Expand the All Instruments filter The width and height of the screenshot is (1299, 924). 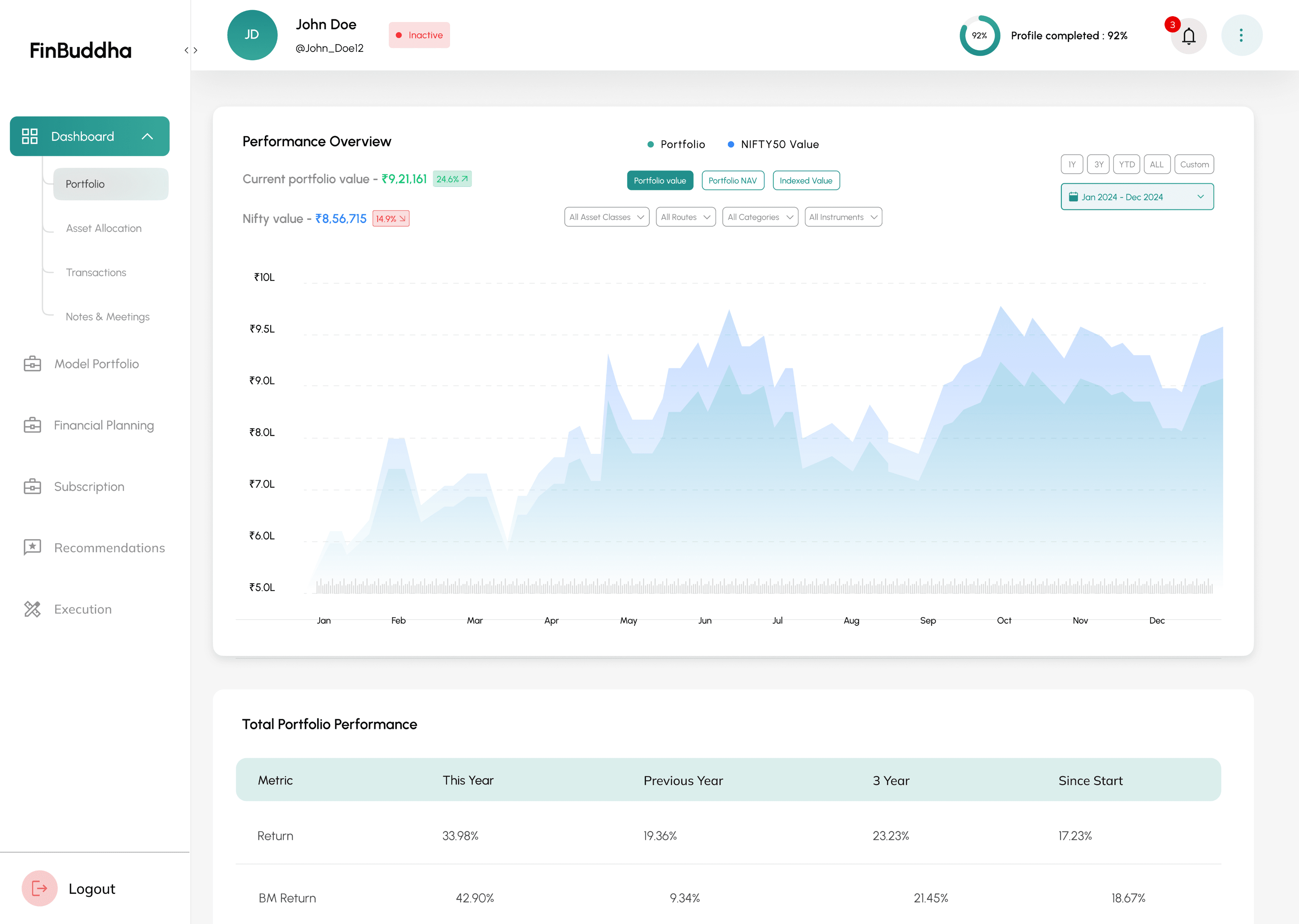843,217
